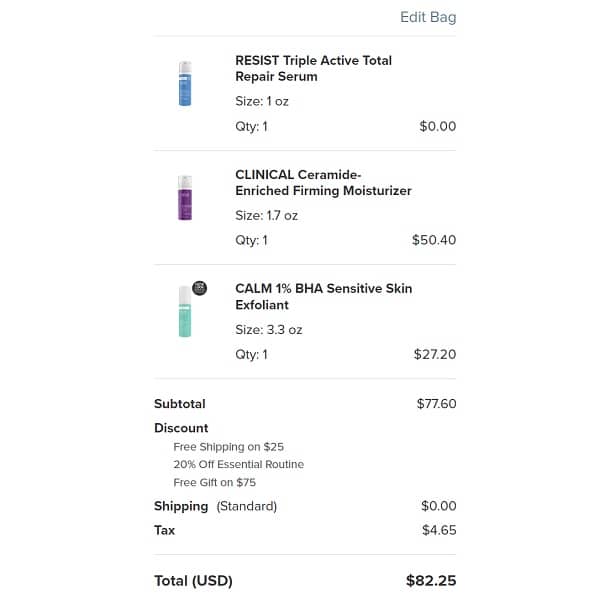Viewport: 600px width, 600px height.
Task: Open the CLINICAL moisturizer product thumbnail
Action: [x=184, y=198]
